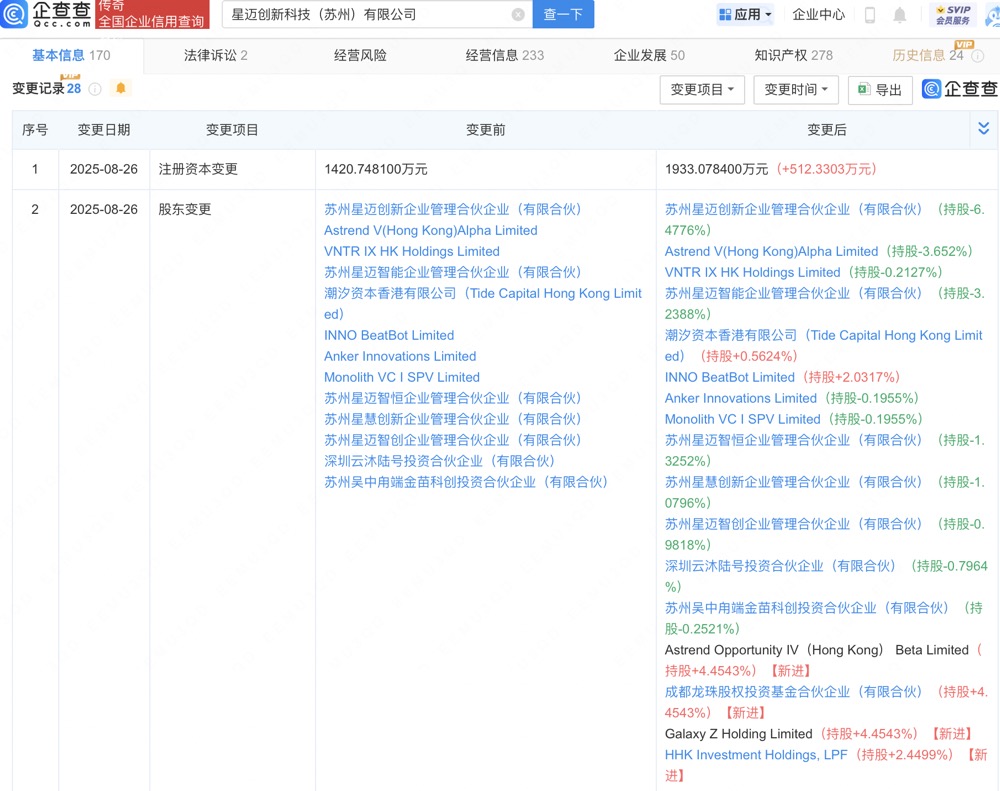The height and width of the screenshot is (791, 1000).
Task: Open INNO BeatBot Limited in 变更前 column
Action: [389, 336]
